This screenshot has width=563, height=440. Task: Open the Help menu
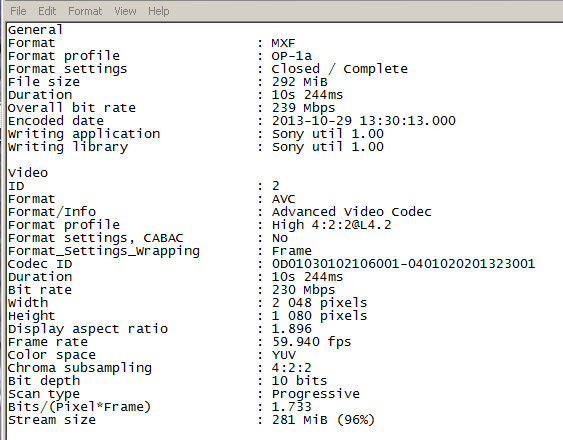pos(159,11)
